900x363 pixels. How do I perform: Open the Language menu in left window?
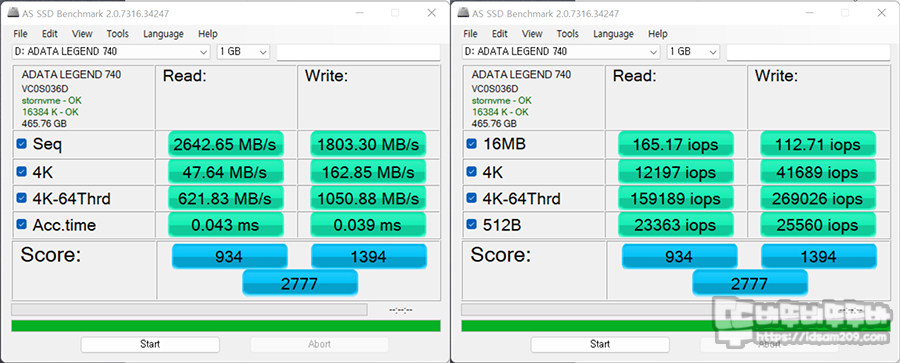click(164, 34)
